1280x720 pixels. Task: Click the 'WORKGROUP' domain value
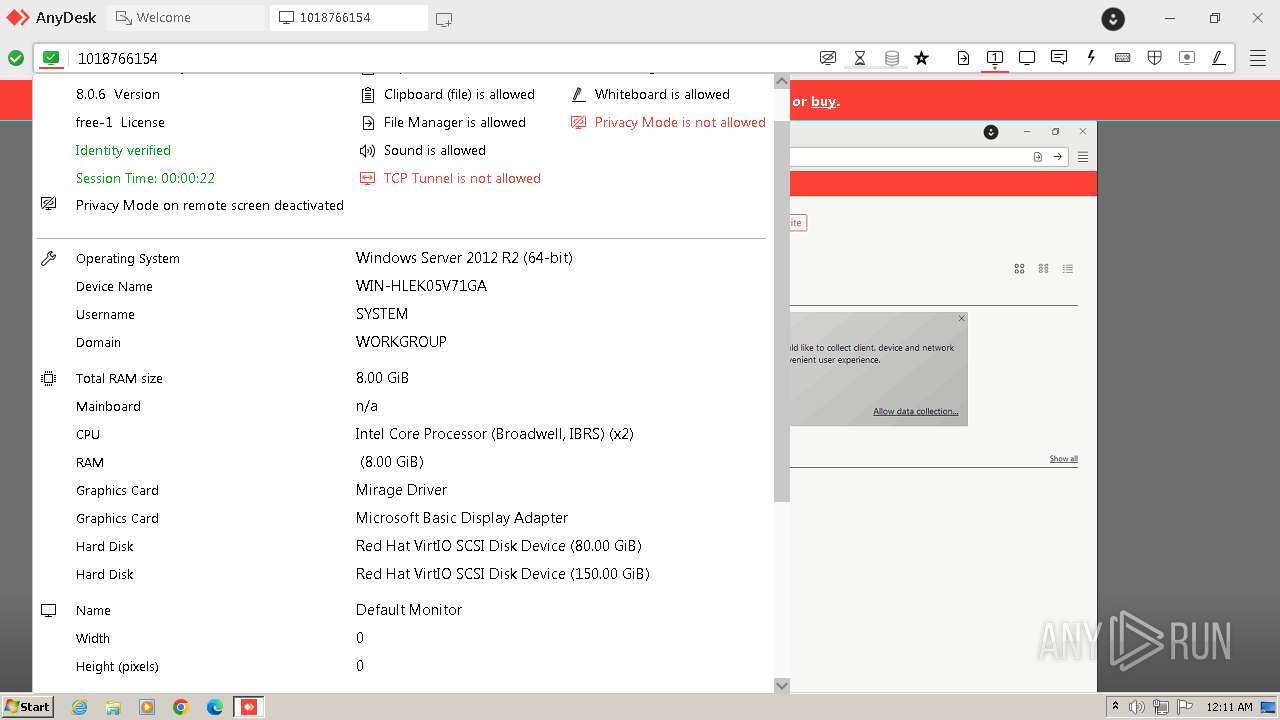[401, 342]
